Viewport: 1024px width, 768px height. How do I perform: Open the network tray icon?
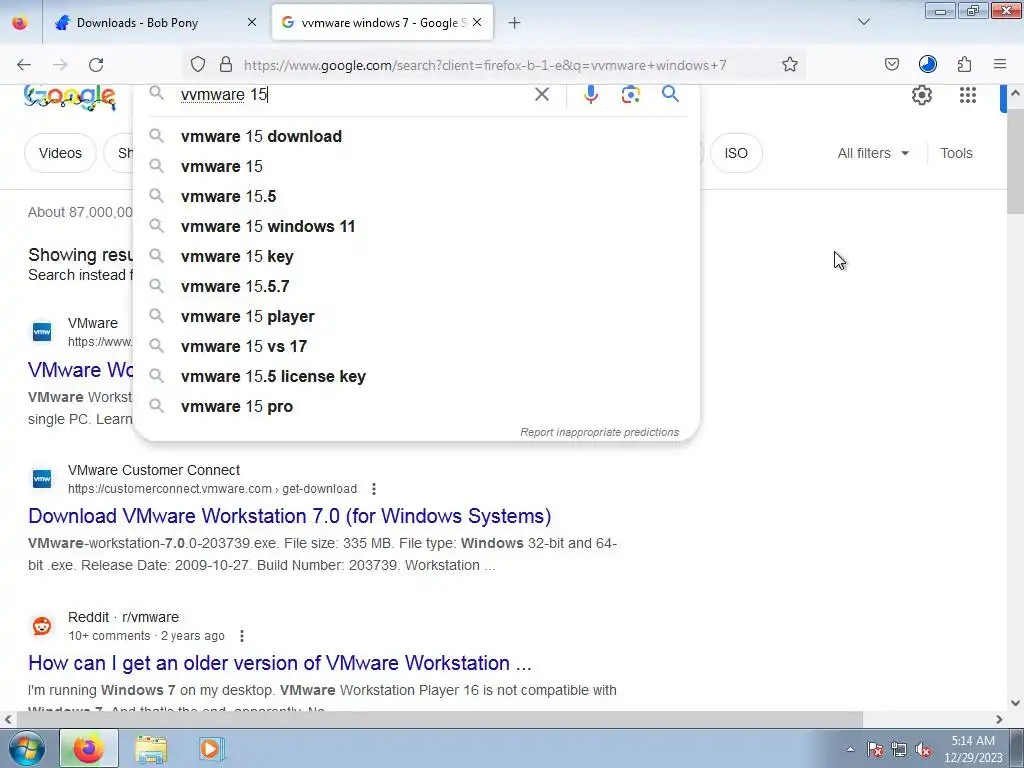[899, 749]
